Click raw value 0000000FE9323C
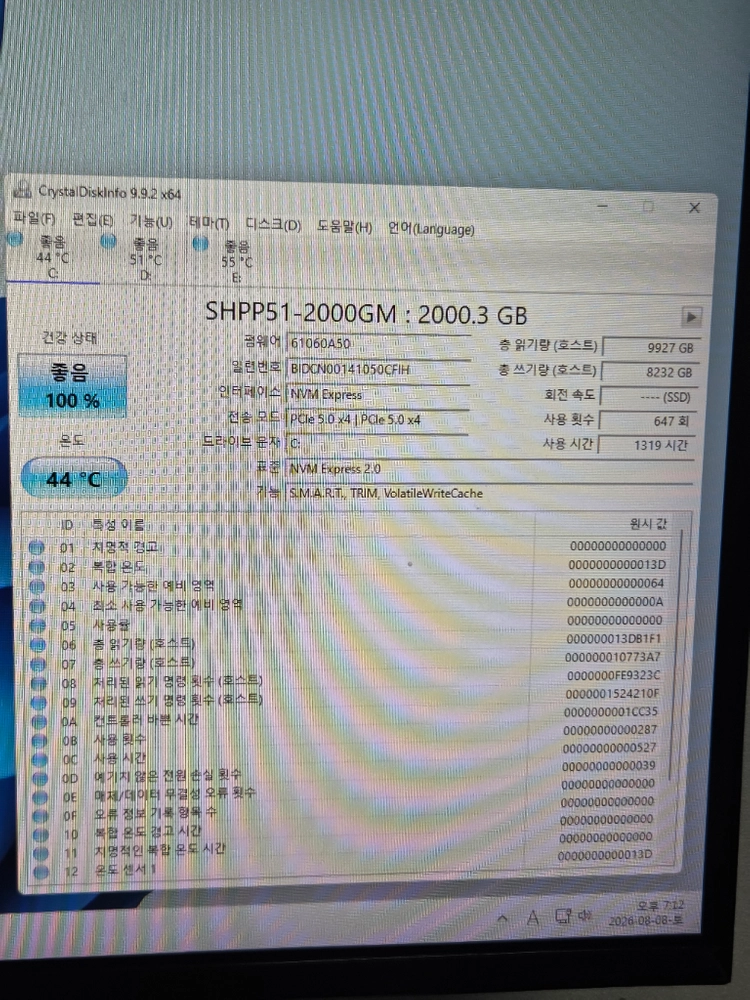The image size is (750, 1000). (x=613, y=675)
